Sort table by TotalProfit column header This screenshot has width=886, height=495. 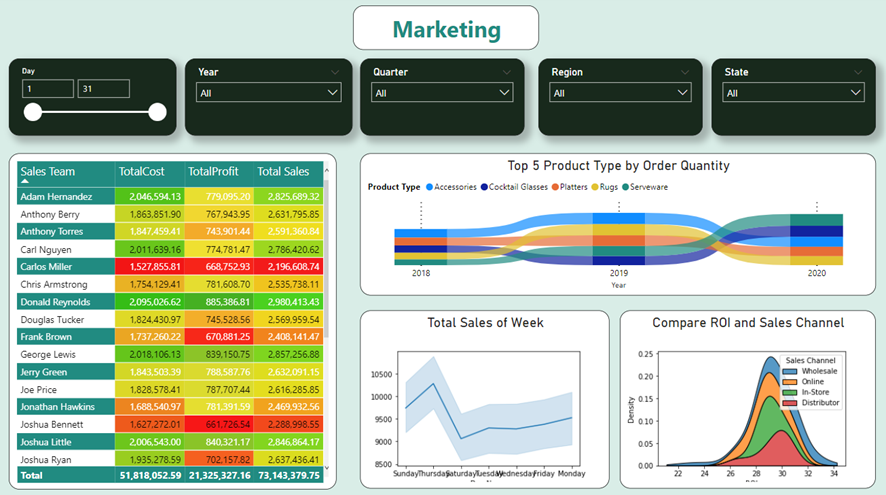click(217, 172)
